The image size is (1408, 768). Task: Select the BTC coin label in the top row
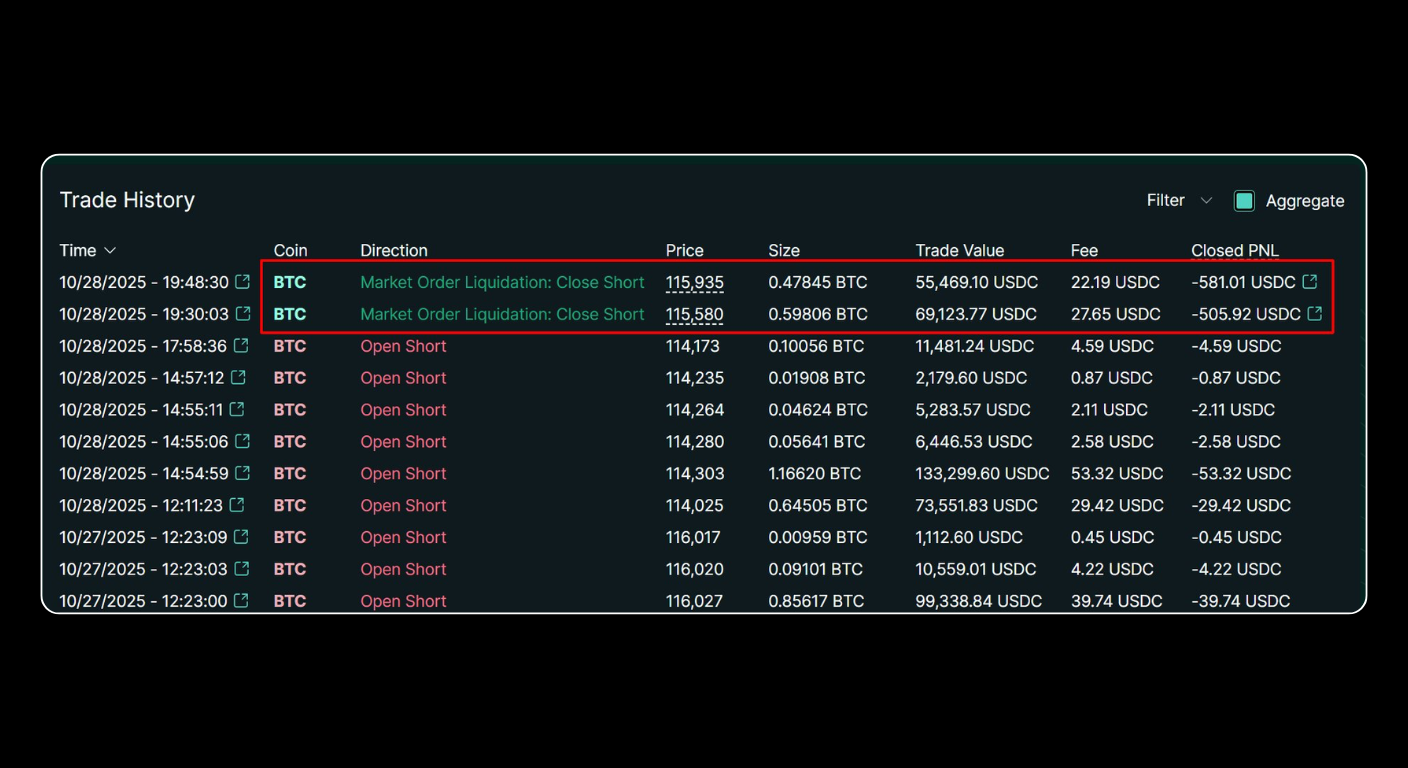coord(289,282)
